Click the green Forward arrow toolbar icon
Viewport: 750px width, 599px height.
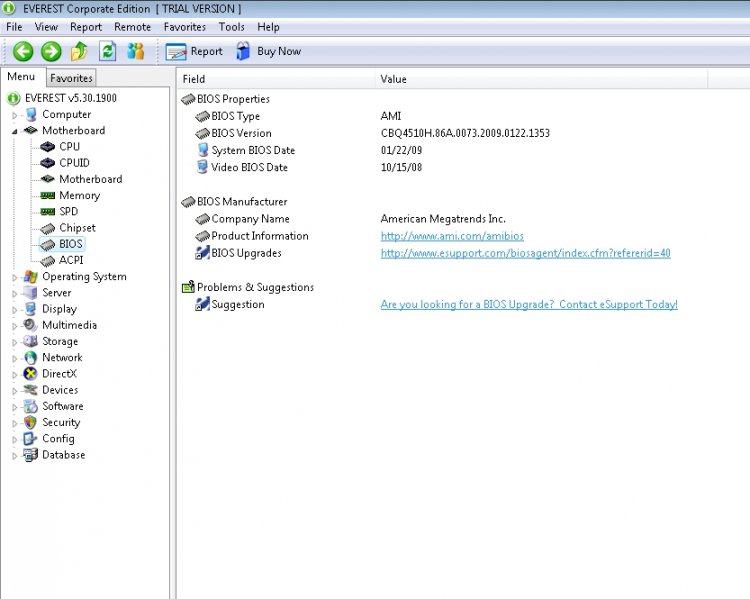51,51
